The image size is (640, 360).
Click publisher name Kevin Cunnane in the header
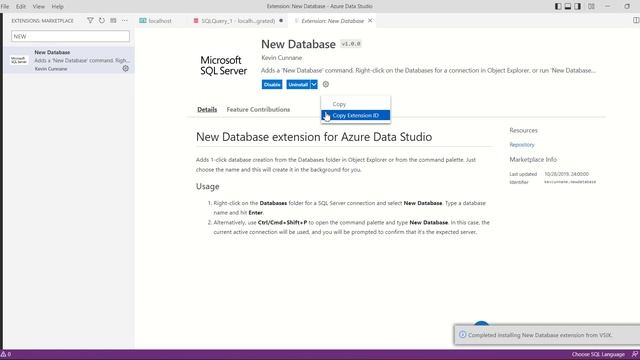point(282,58)
